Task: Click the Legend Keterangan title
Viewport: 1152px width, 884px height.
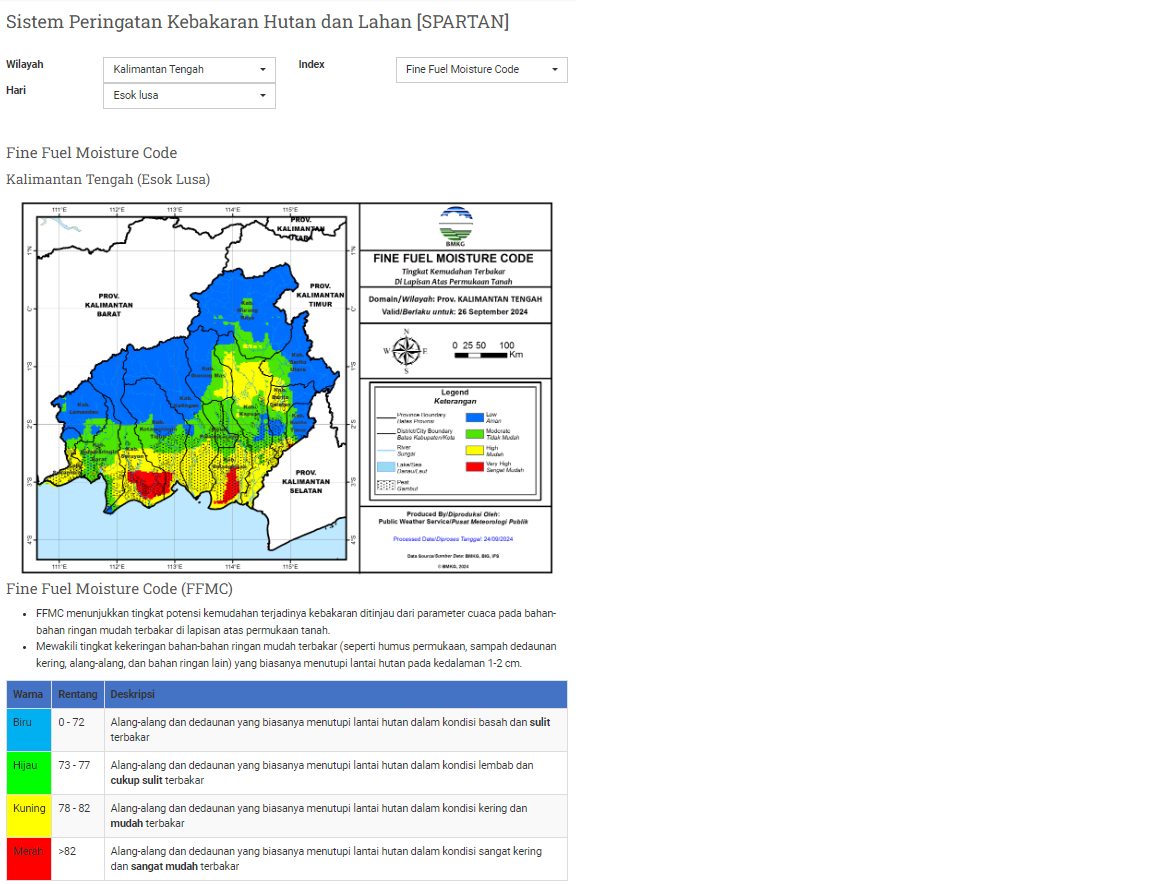Action: tap(455, 397)
